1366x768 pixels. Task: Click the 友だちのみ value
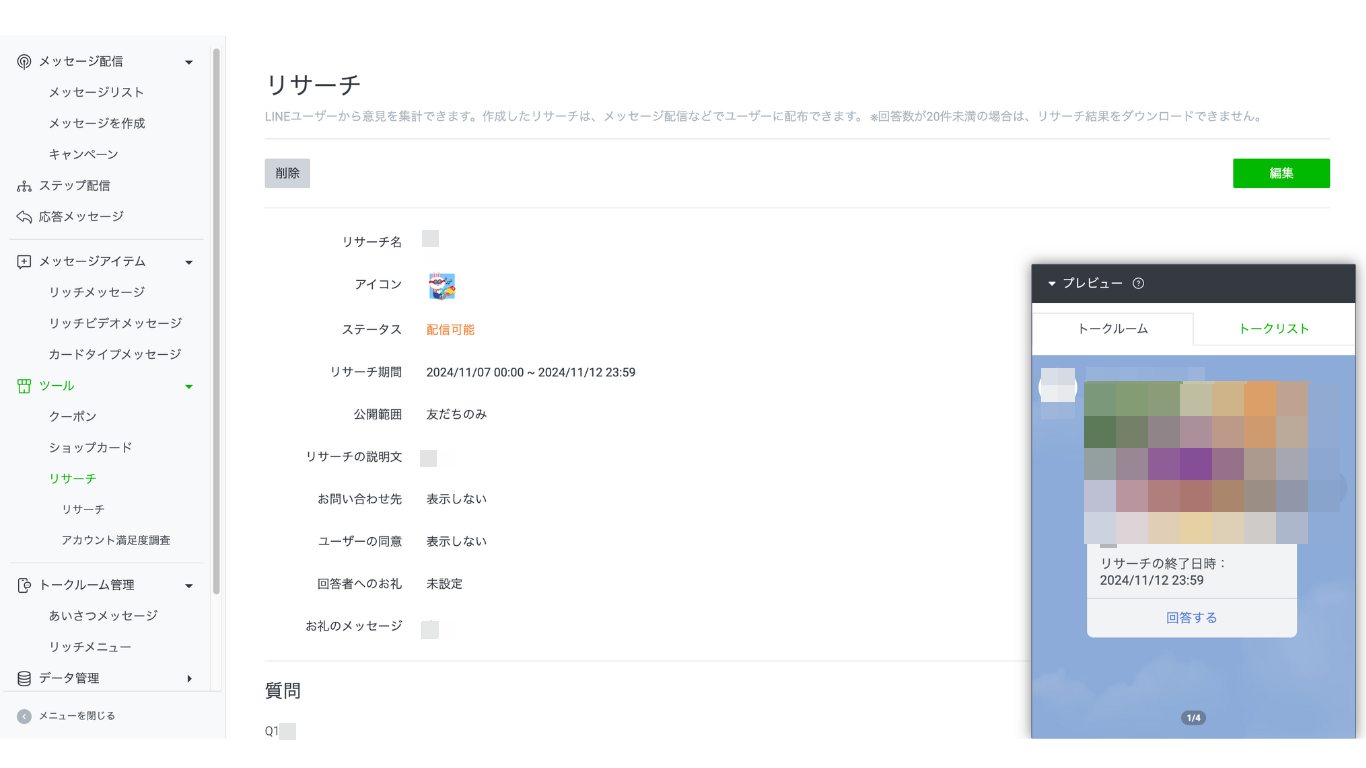click(457, 415)
